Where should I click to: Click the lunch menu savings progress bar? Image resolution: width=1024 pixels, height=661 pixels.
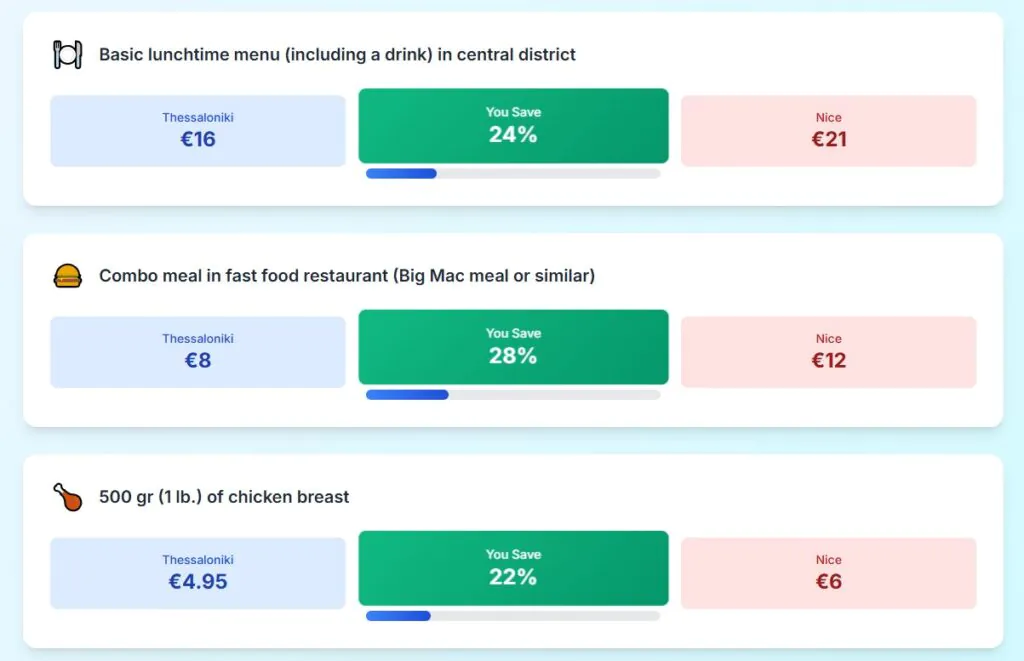click(x=513, y=174)
